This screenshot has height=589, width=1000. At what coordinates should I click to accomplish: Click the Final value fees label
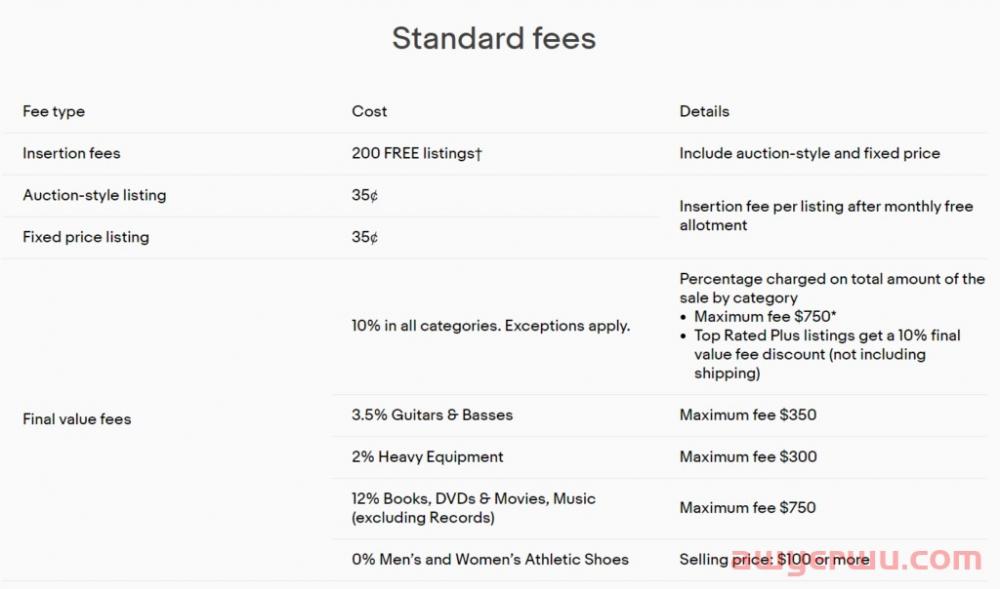(x=77, y=419)
